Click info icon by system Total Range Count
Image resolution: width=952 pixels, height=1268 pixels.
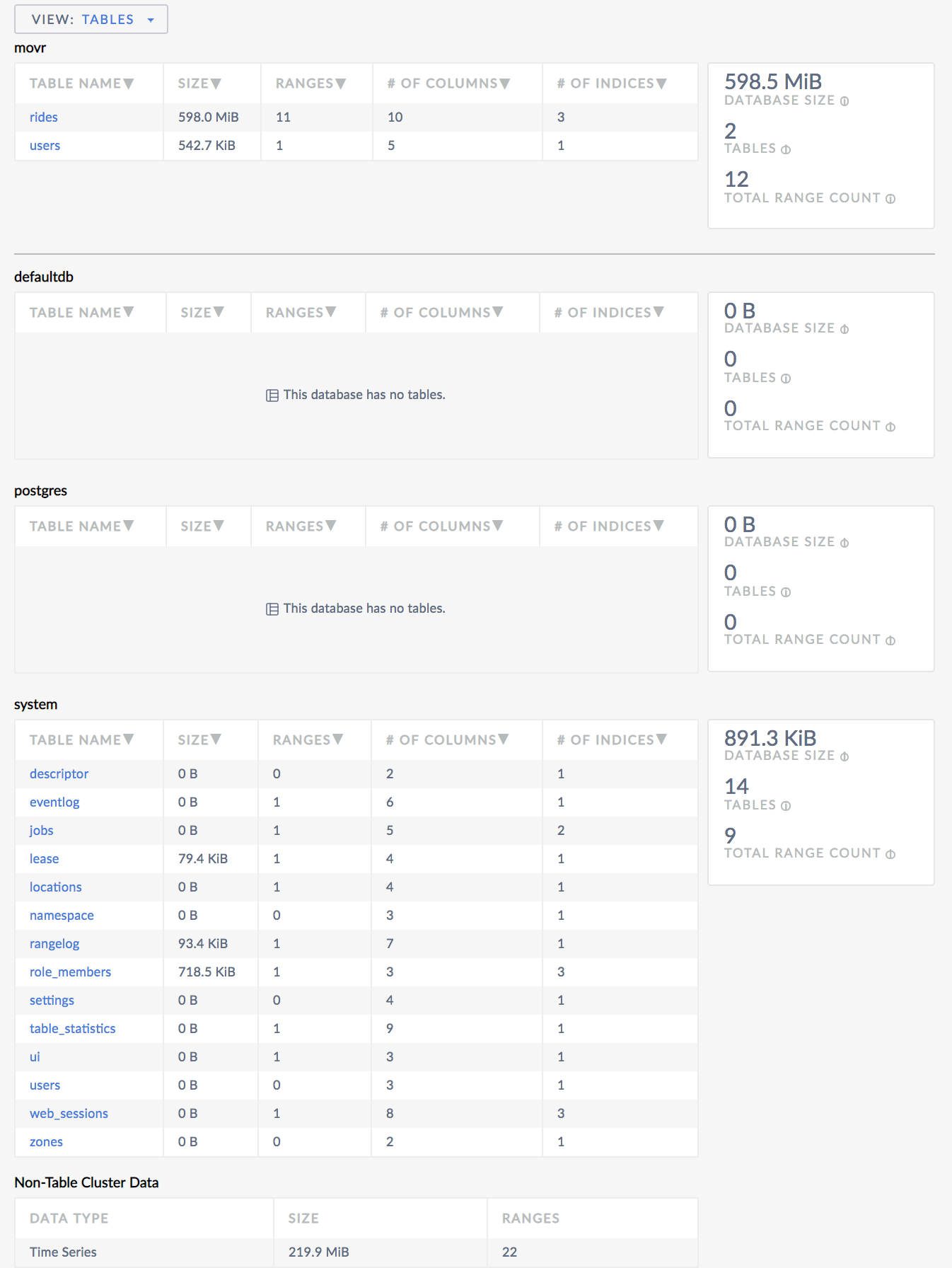[x=890, y=854]
